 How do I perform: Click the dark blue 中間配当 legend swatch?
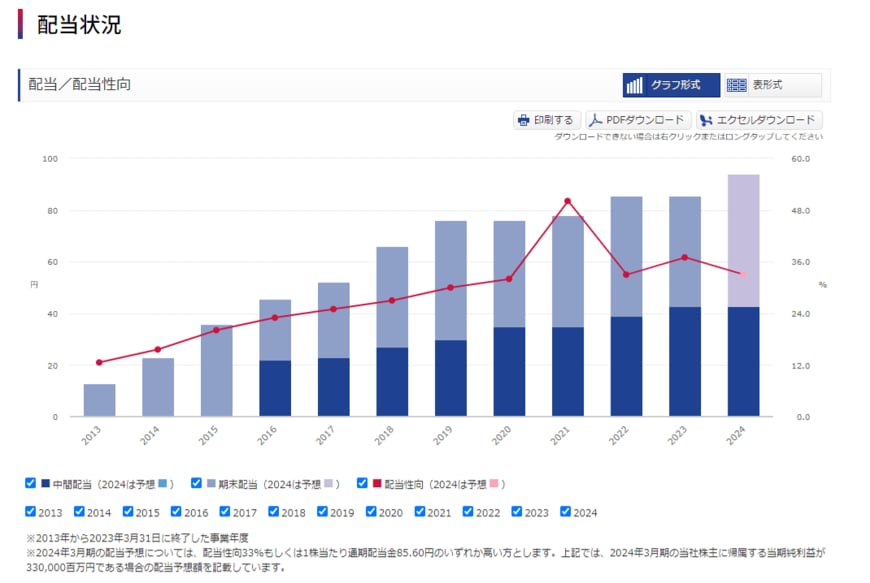pyautogui.click(x=45, y=484)
